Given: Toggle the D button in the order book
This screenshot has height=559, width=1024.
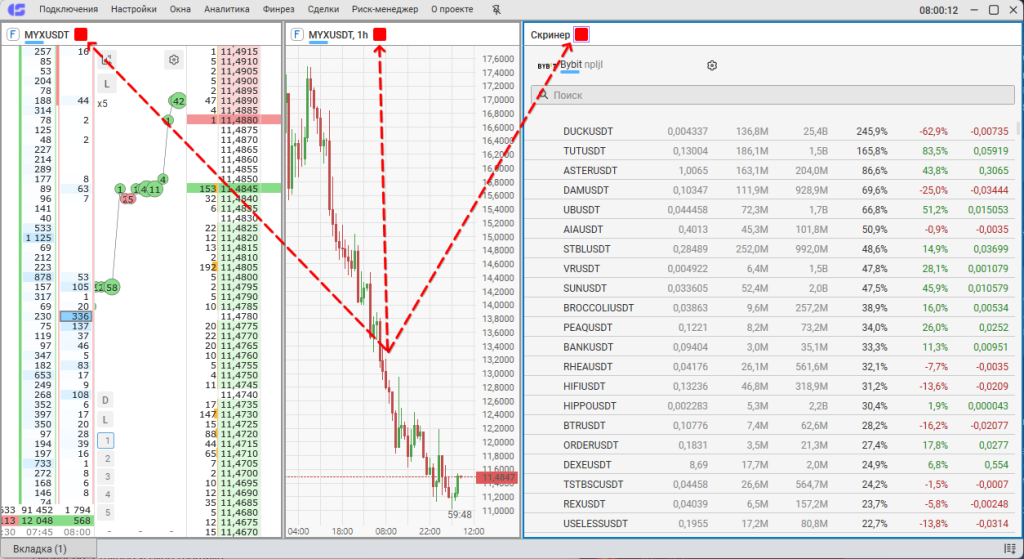Looking at the screenshot, I should click(x=105, y=400).
